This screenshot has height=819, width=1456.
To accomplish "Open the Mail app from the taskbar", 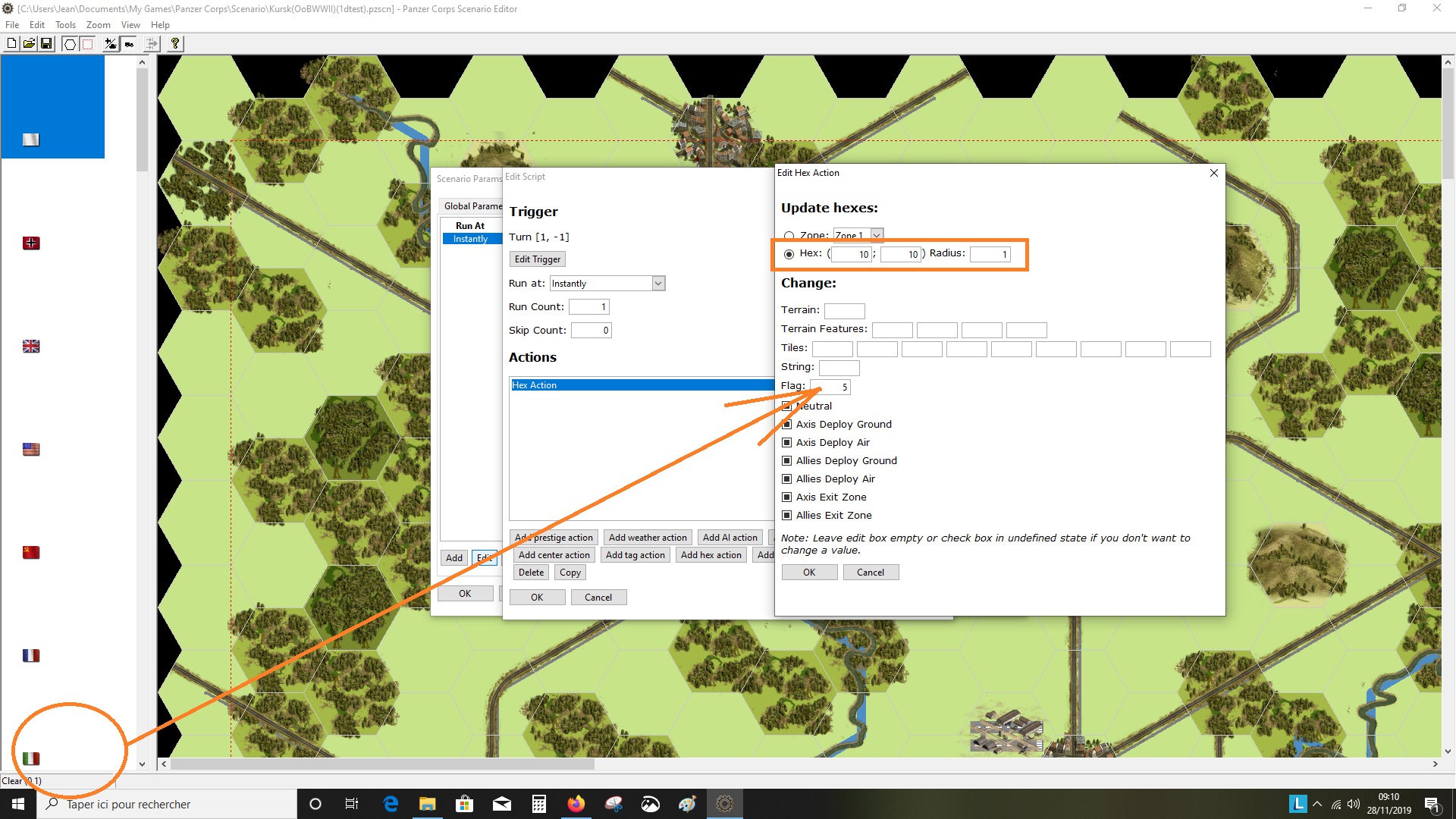I will coord(502,805).
